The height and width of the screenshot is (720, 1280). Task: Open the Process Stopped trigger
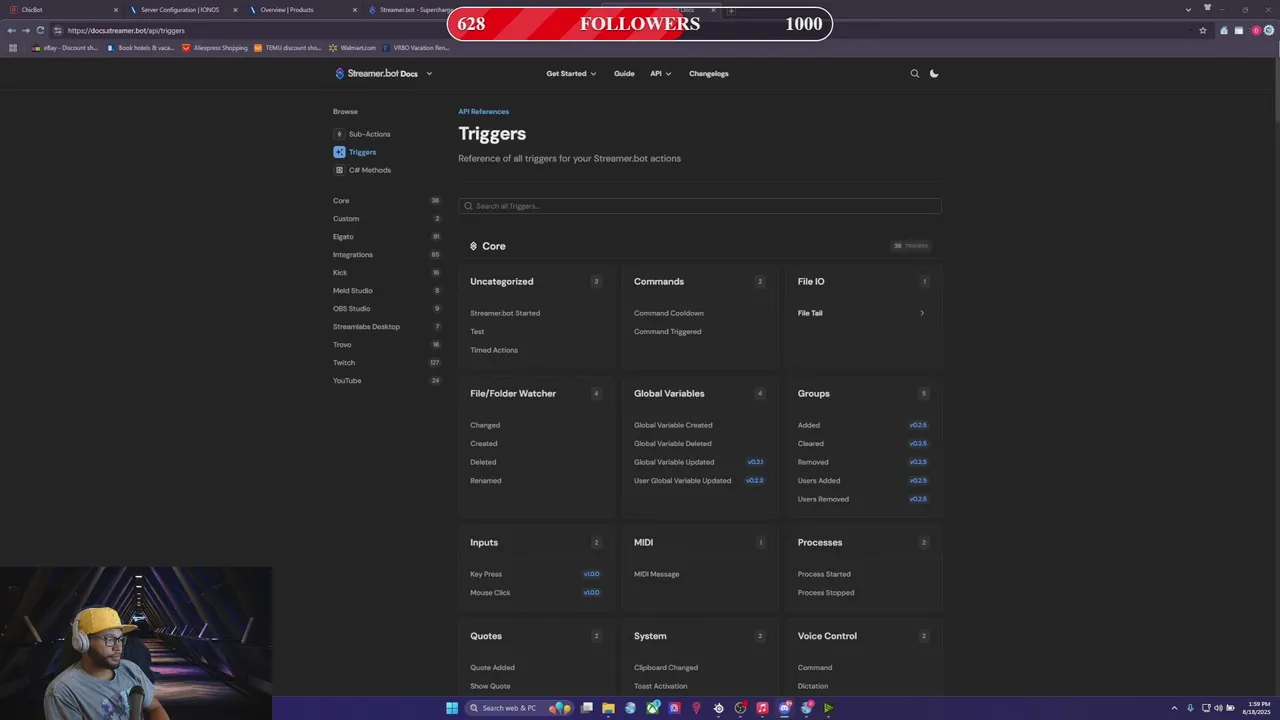(826, 592)
